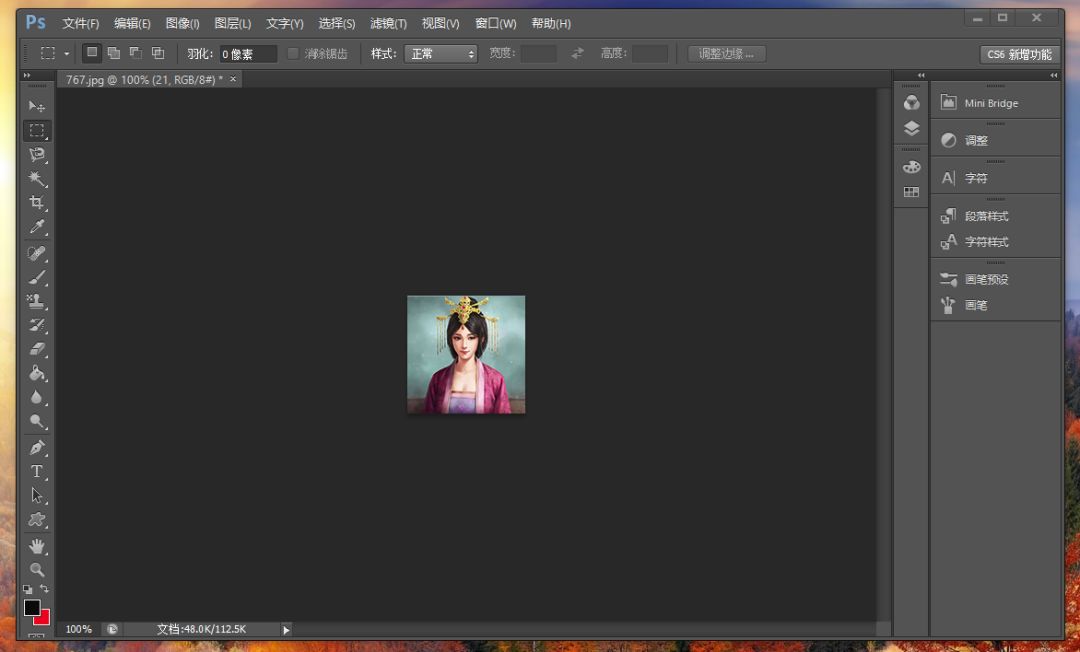Viewport: 1080px width, 652px height.
Task: Choose the Pen tool
Action: point(37,447)
